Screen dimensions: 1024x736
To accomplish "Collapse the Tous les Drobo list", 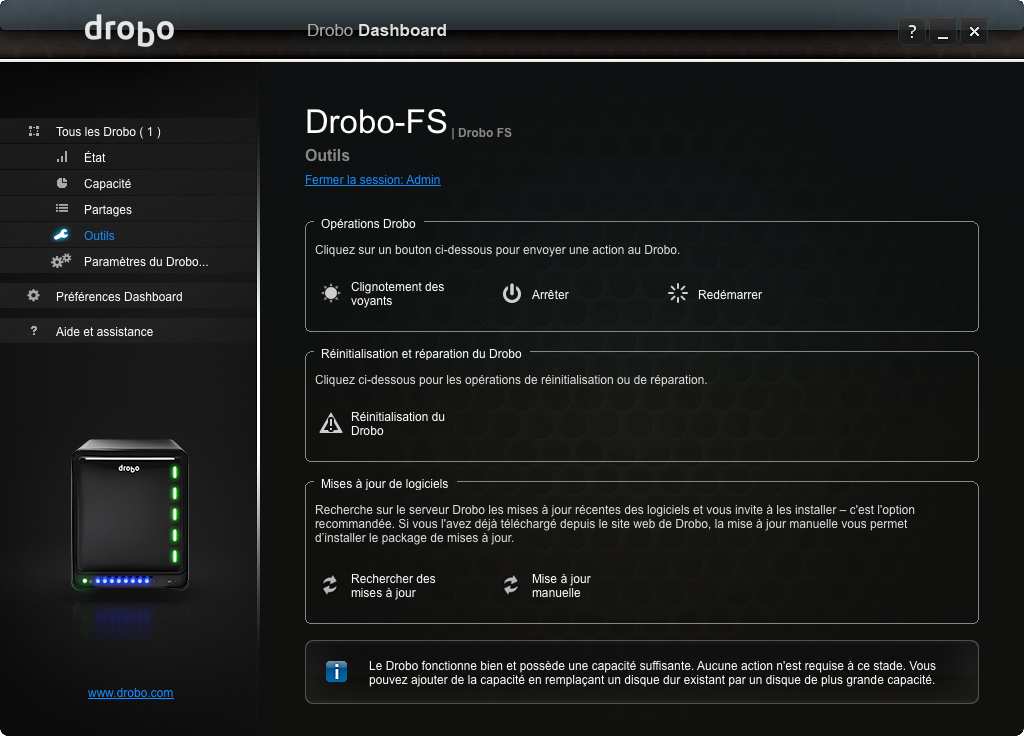I will pos(108,132).
